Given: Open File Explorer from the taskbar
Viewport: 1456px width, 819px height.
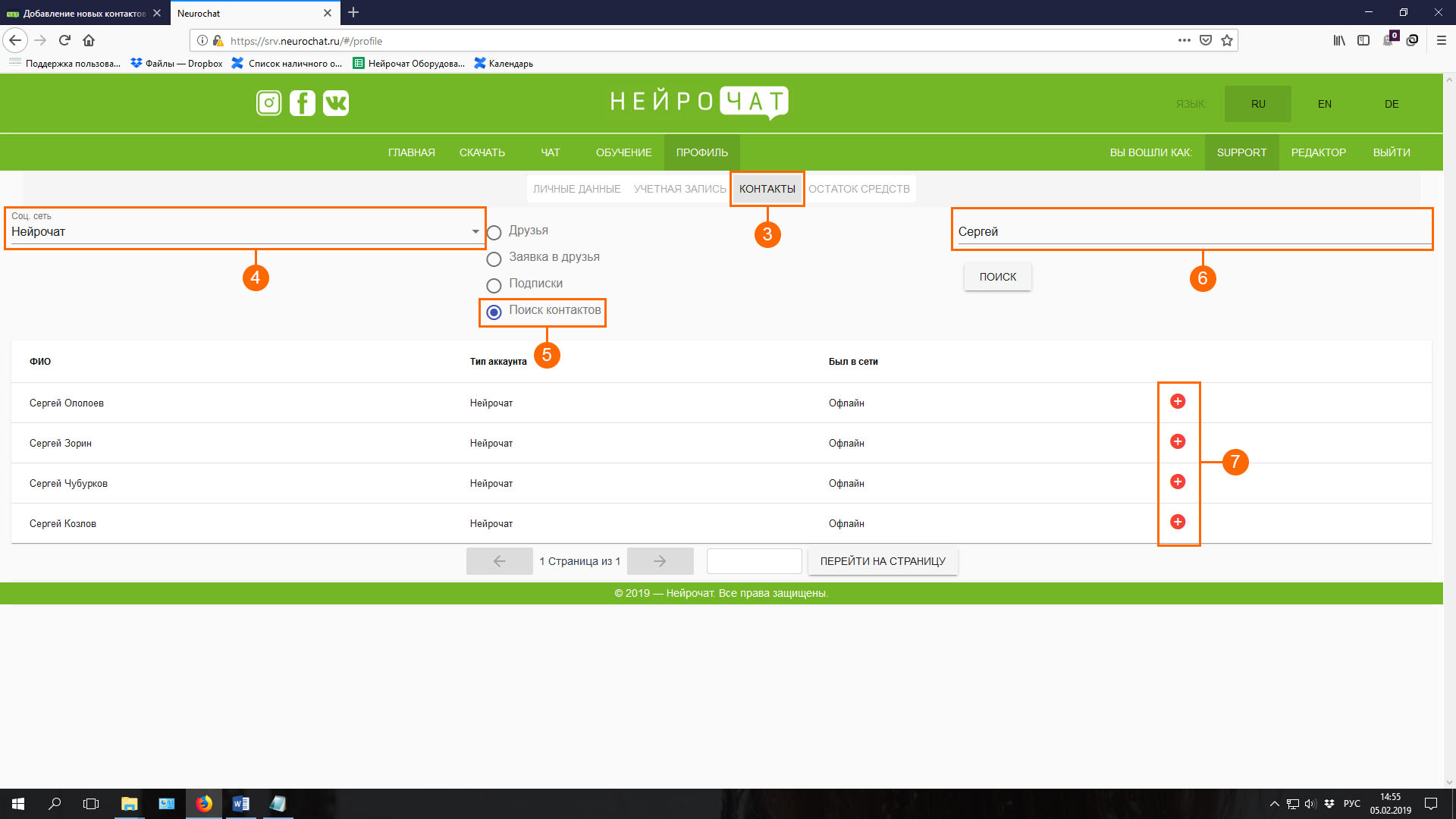Looking at the screenshot, I should click(x=130, y=804).
